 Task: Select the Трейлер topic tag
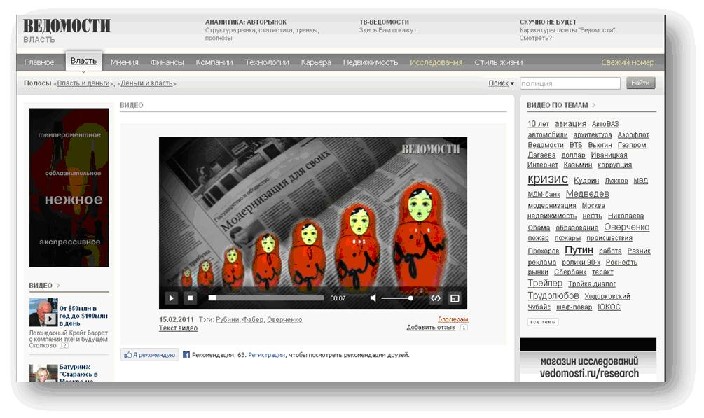(545, 283)
